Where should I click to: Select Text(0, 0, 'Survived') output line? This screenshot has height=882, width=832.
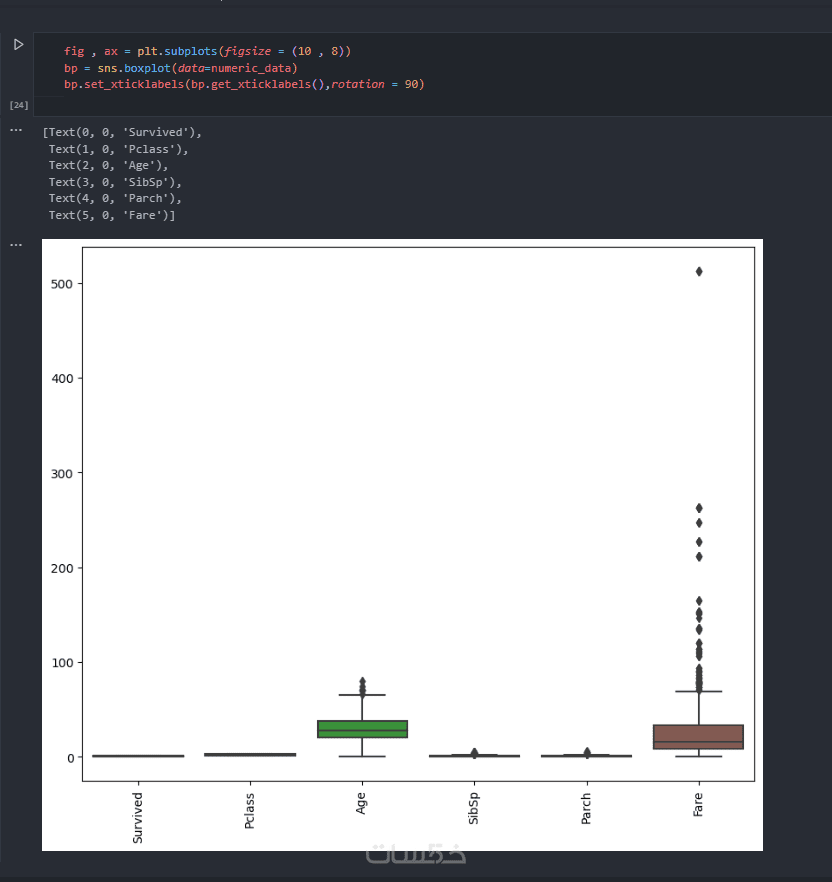click(x=122, y=132)
